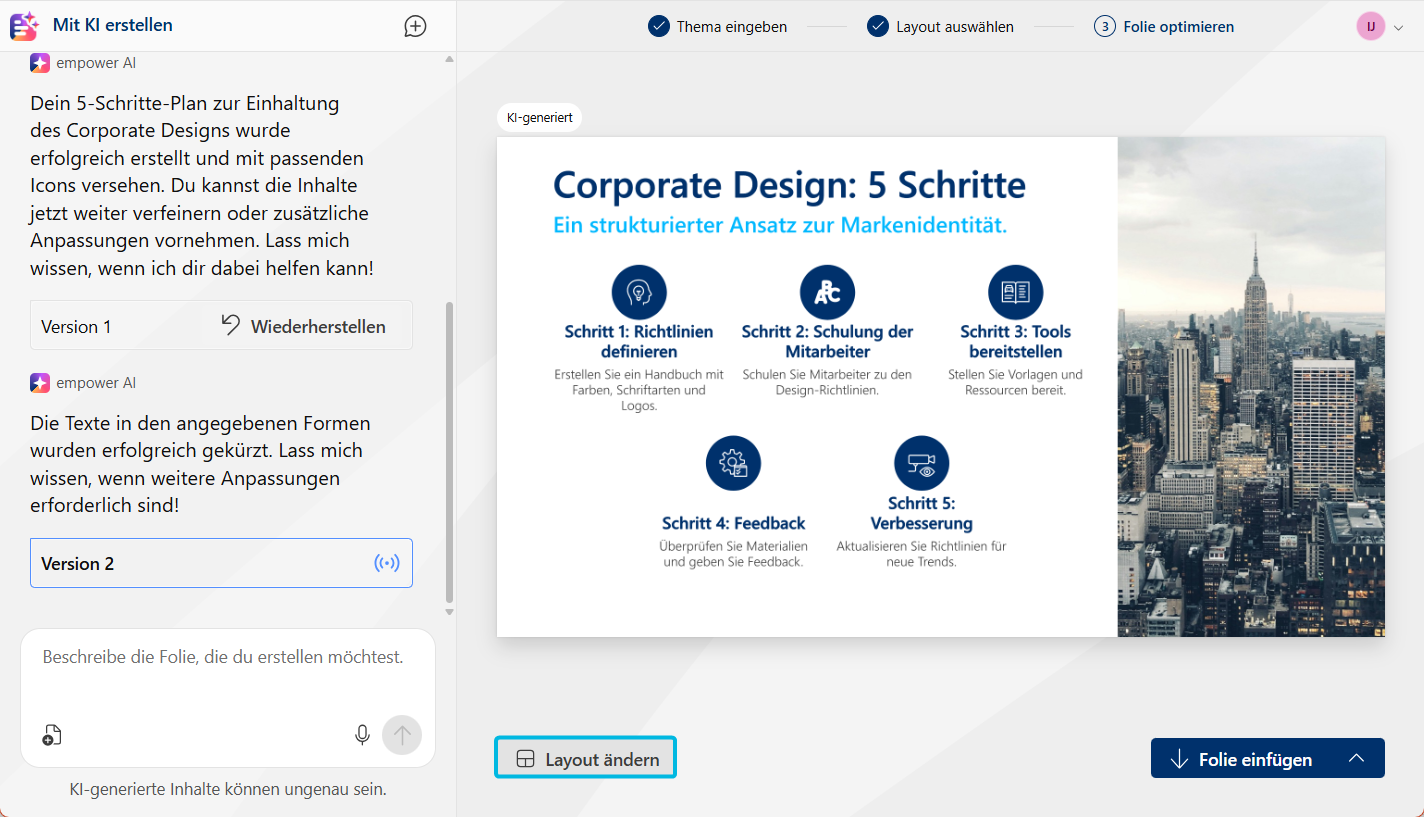The height and width of the screenshot is (817, 1424).
Task: Click message about 5-Schritte-Plan zur Einhaltung
Action: coord(202,186)
